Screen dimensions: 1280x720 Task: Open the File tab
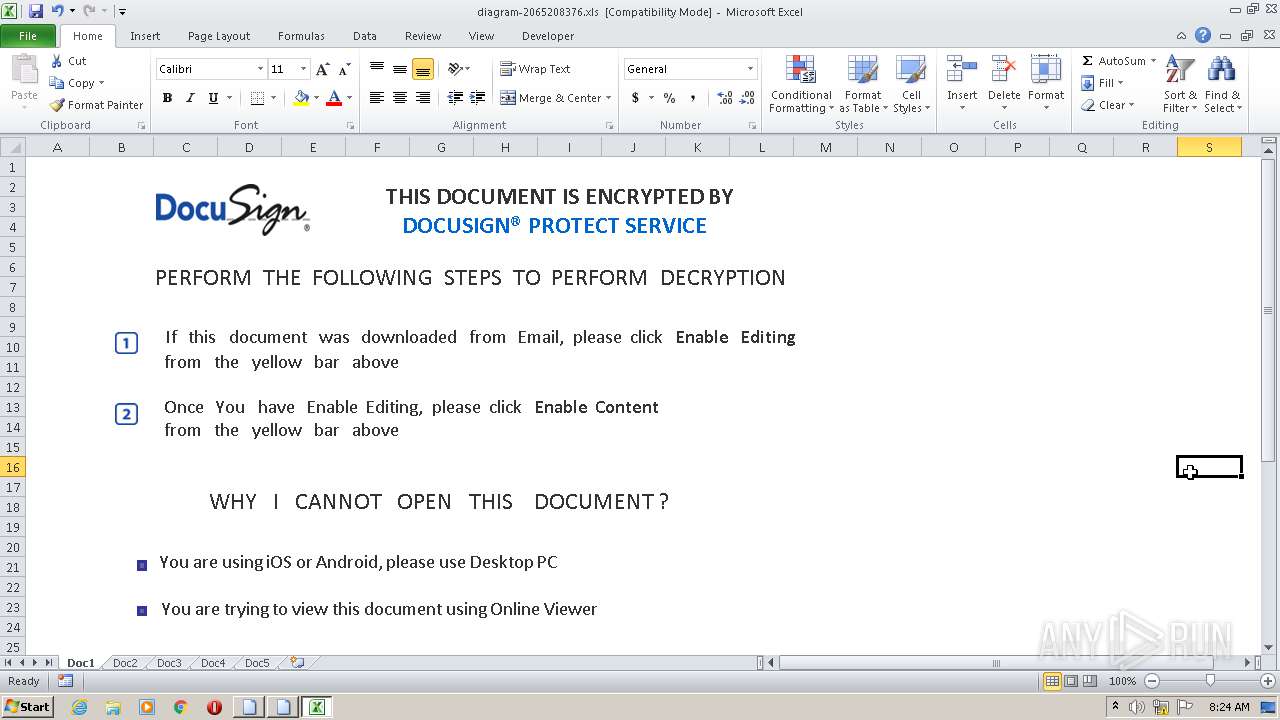(28, 36)
